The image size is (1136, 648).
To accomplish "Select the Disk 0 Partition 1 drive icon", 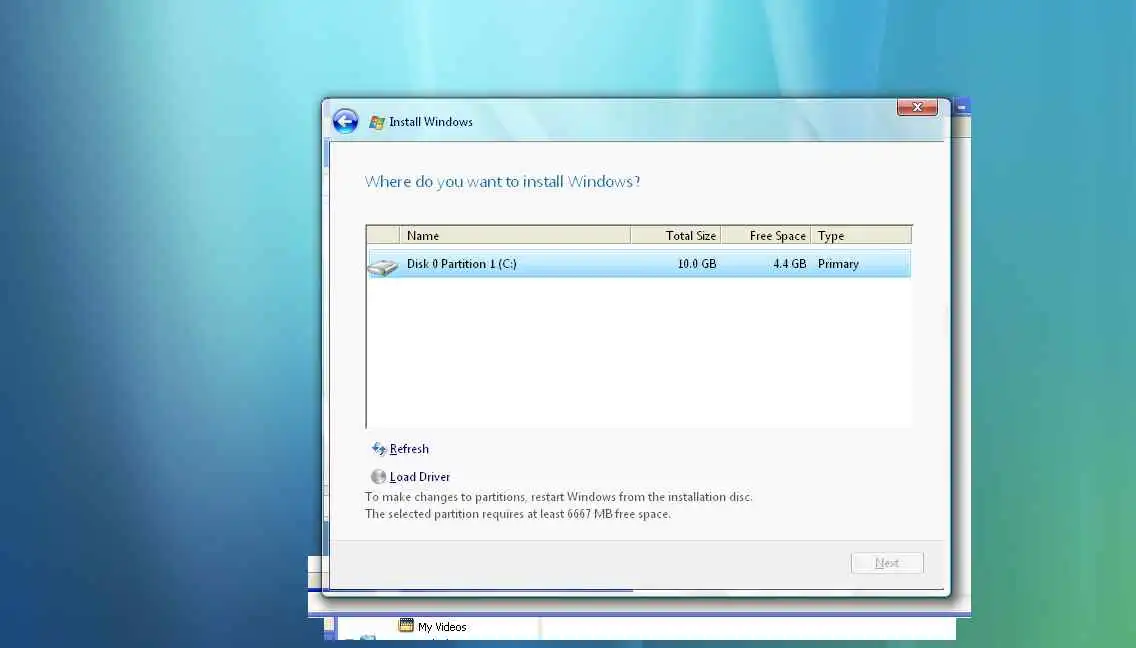I will [383, 267].
